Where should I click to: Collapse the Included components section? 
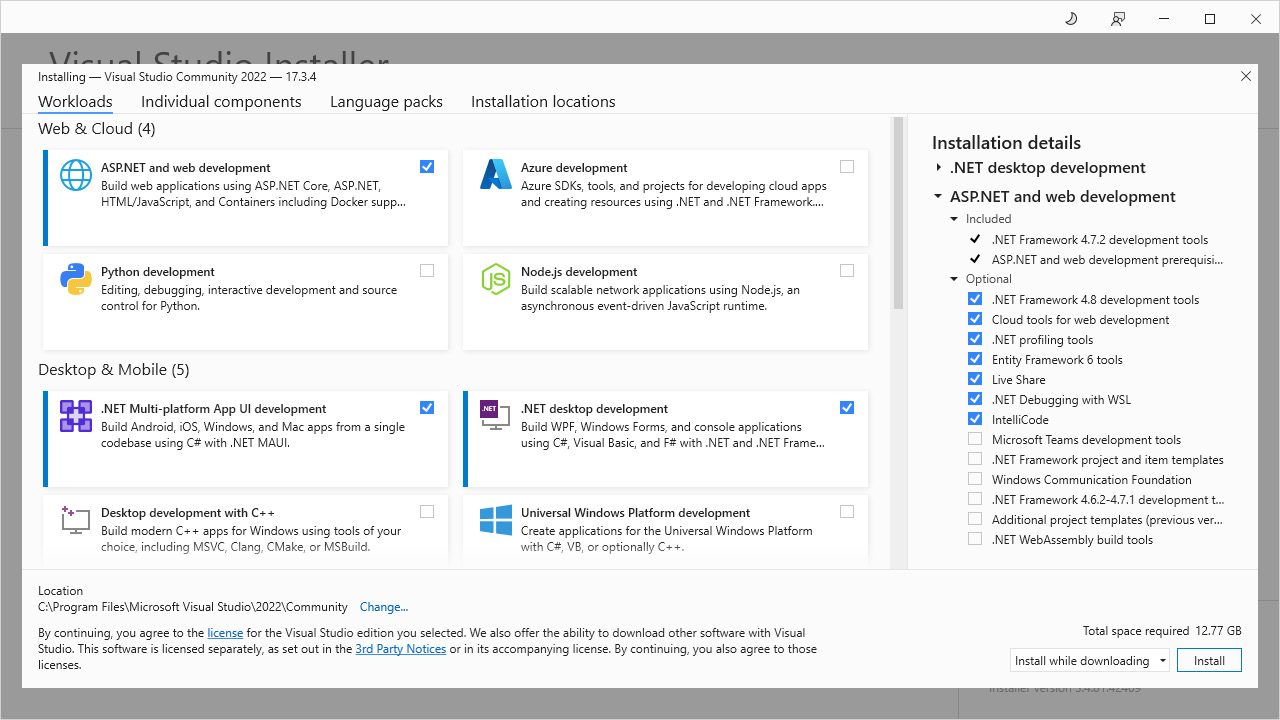[955, 219]
